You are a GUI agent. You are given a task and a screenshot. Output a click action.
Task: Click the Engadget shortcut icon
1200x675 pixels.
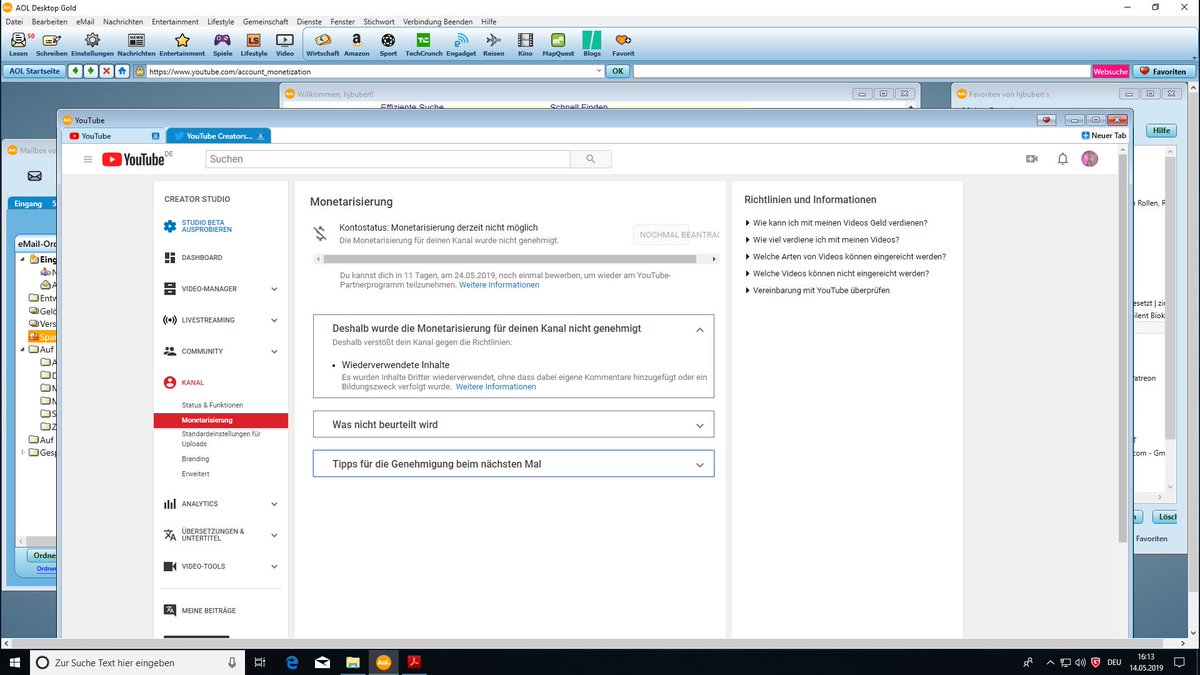461,43
